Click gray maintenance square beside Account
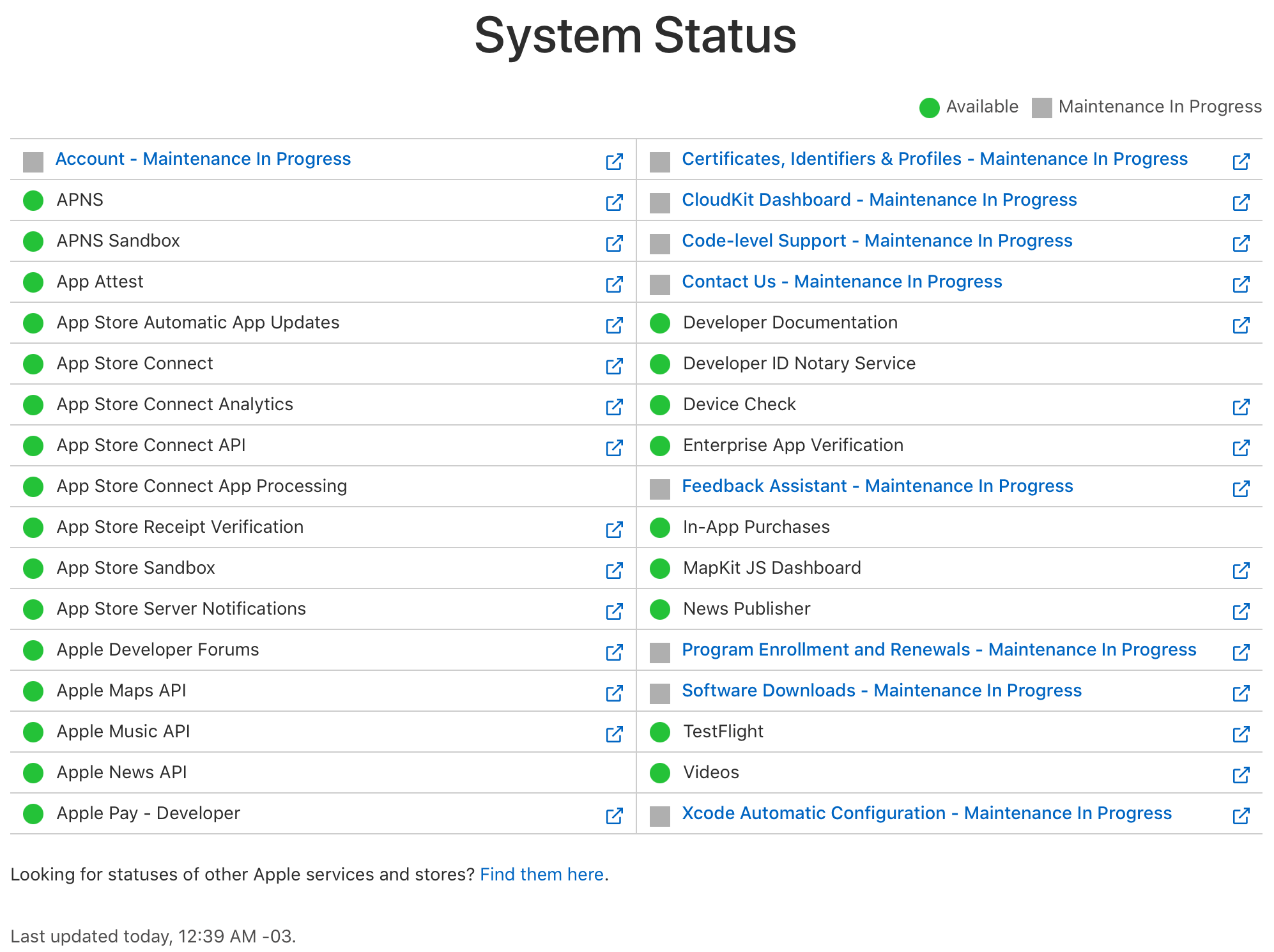Image resolution: width=1274 pixels, height=952 pixels. tap(33, 162)
